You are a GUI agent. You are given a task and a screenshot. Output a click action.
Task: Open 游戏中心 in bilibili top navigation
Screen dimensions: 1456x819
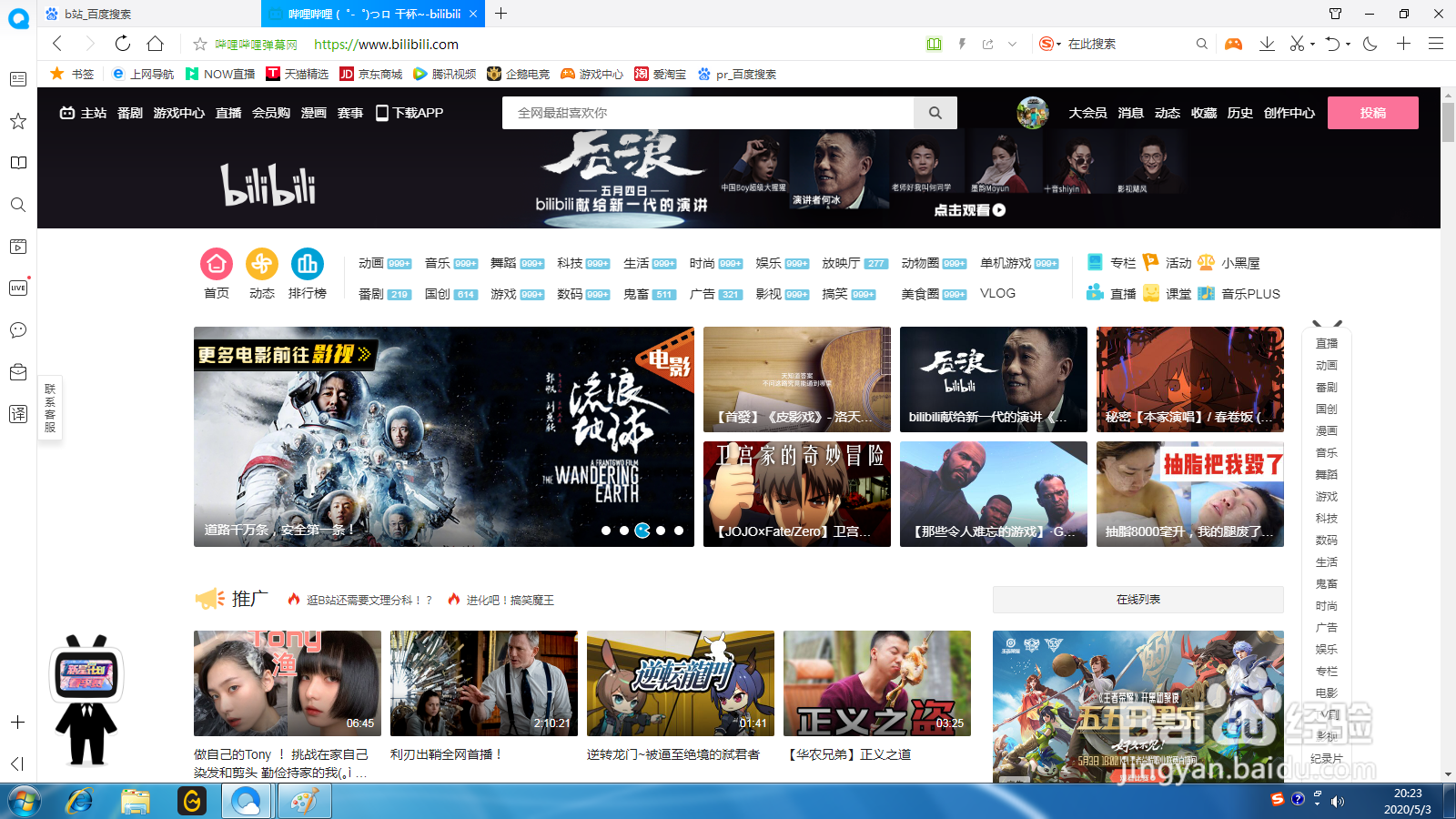pos(178,113)
